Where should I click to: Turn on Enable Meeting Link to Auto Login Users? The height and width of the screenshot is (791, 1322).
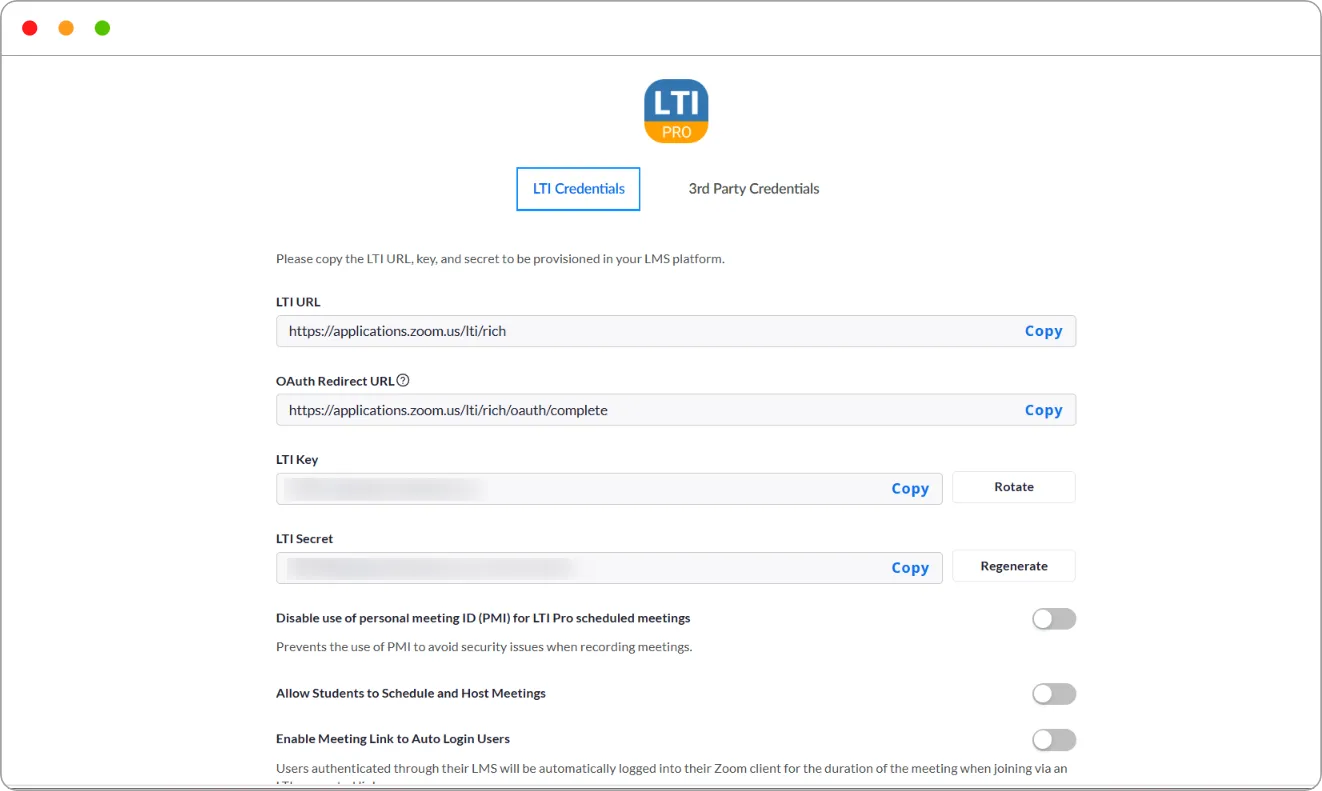(x=1054, y=740)
